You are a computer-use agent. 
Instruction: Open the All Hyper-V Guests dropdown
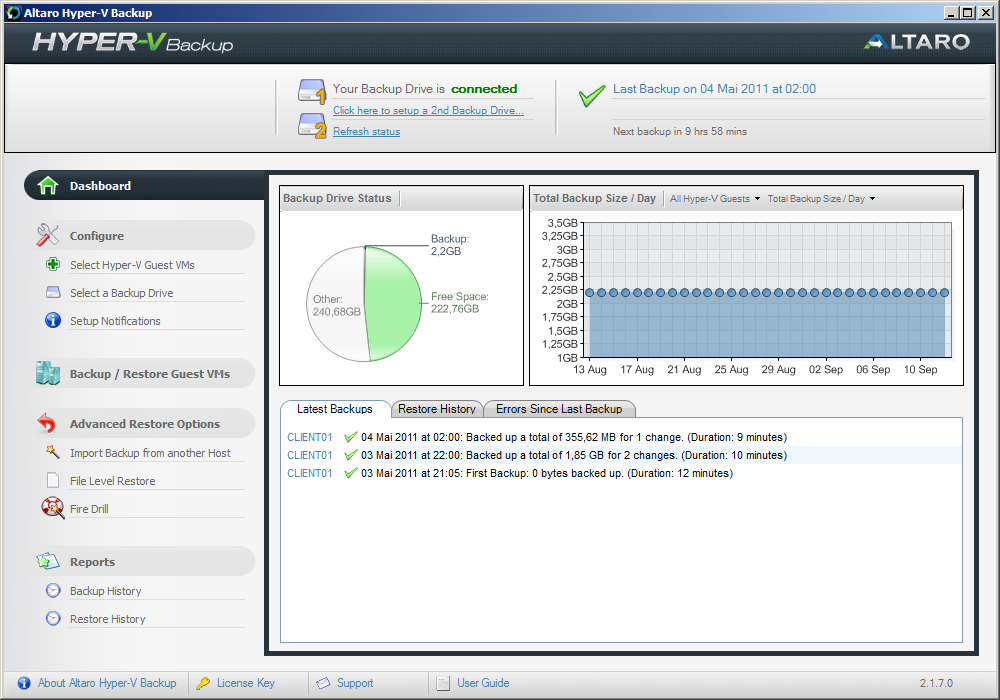pyautogui.click(x=715, y=199)
